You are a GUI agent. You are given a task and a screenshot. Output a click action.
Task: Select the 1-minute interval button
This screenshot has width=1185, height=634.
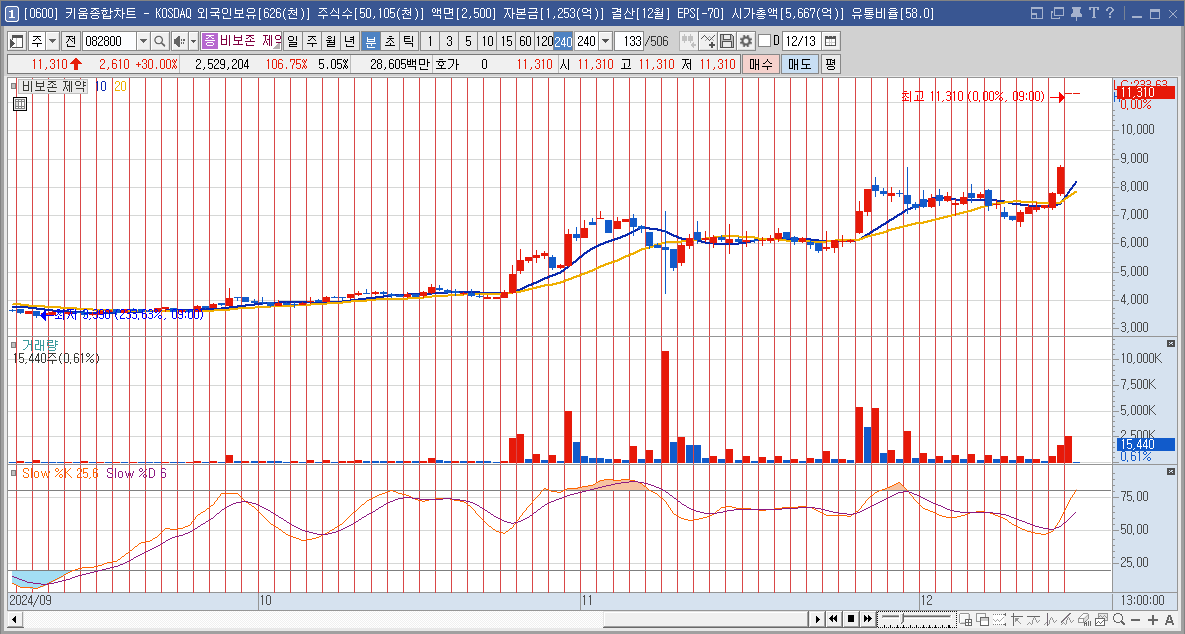pyautogui.click(x=430, y=42)
